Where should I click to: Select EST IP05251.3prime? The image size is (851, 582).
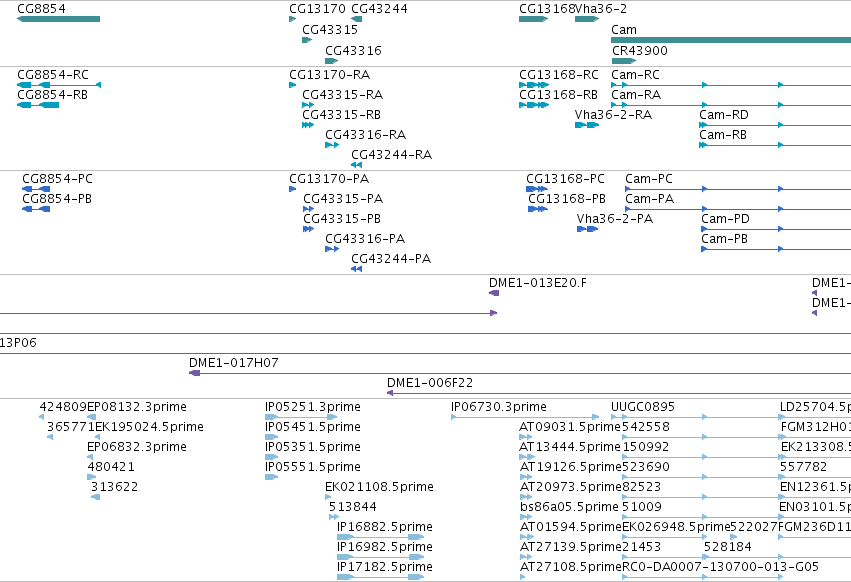(313, 407)
